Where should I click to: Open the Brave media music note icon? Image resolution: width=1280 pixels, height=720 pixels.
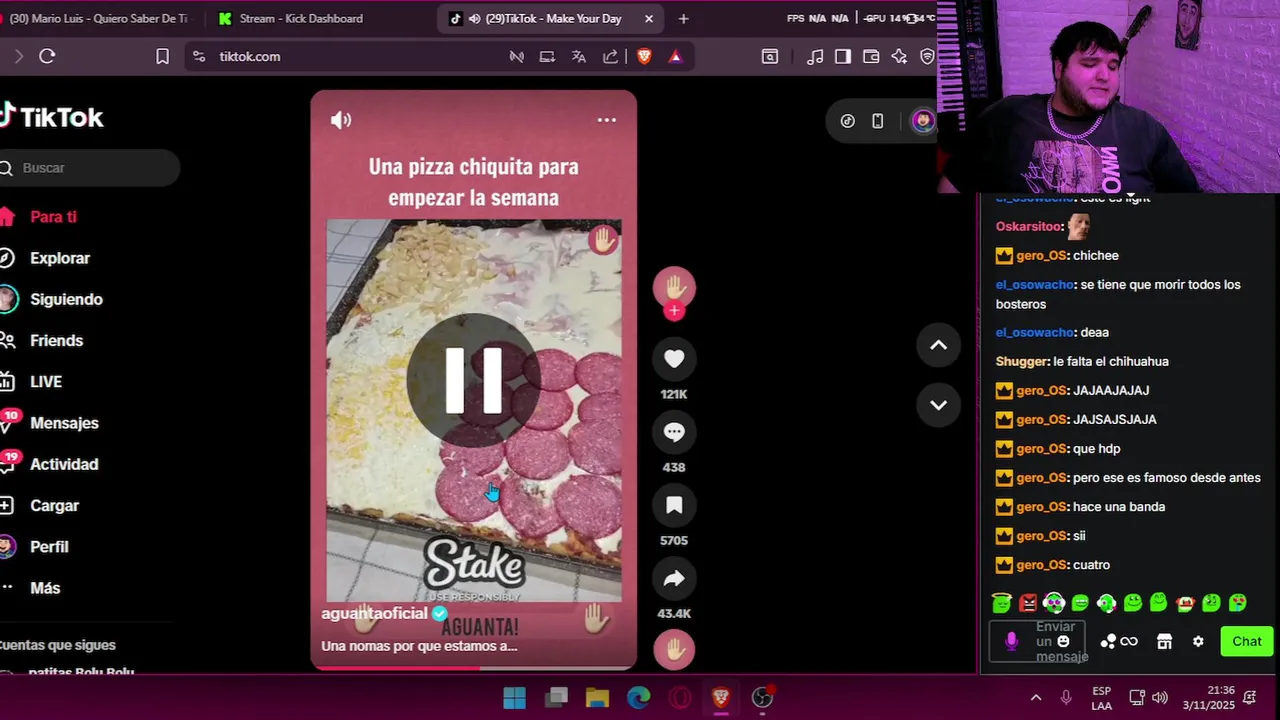coord(815,57)
